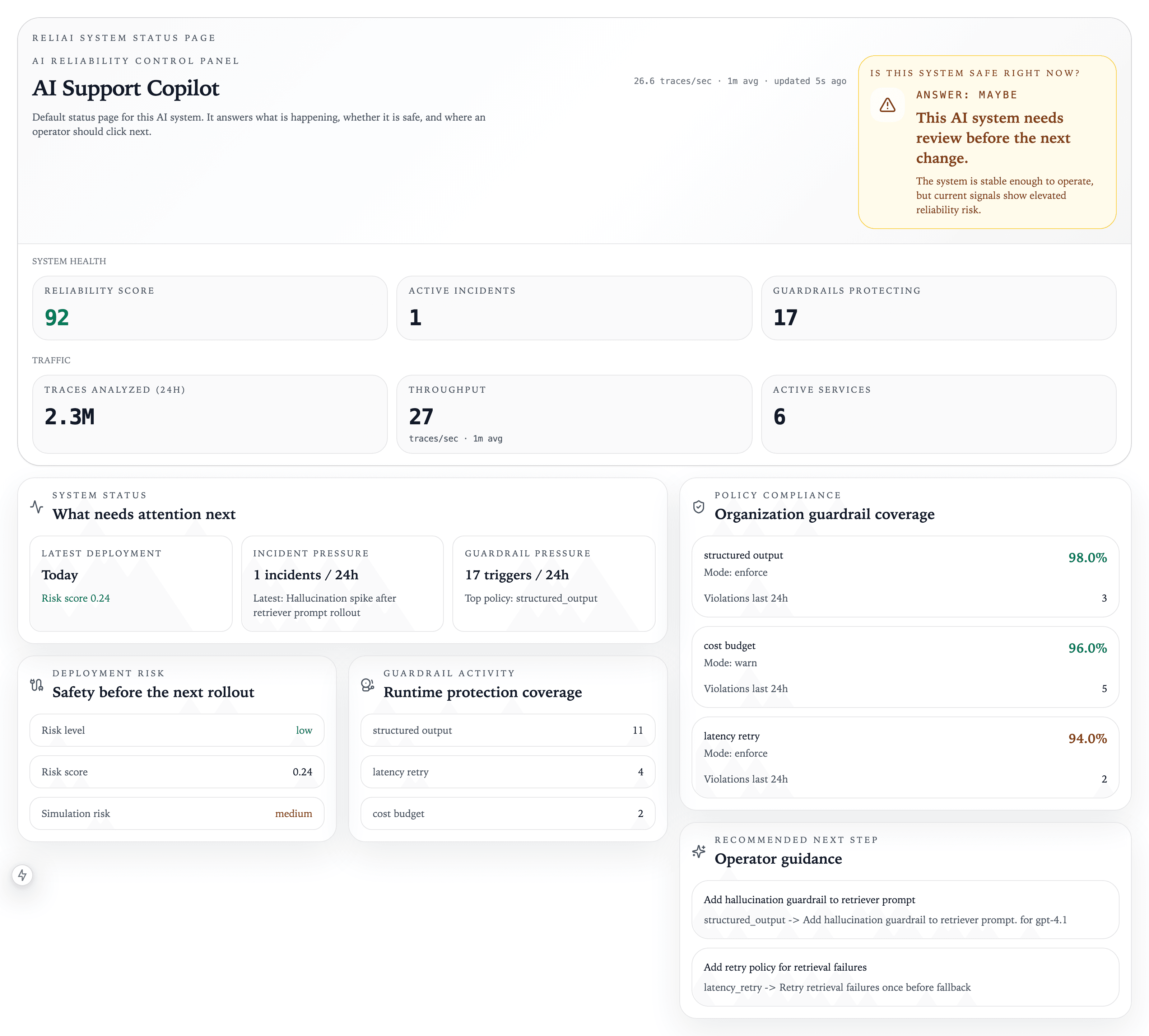Click the latency retry 94.0% coverage entry
The width and height of the screenshot is (1149, 1036).
(x=905, y=757)
